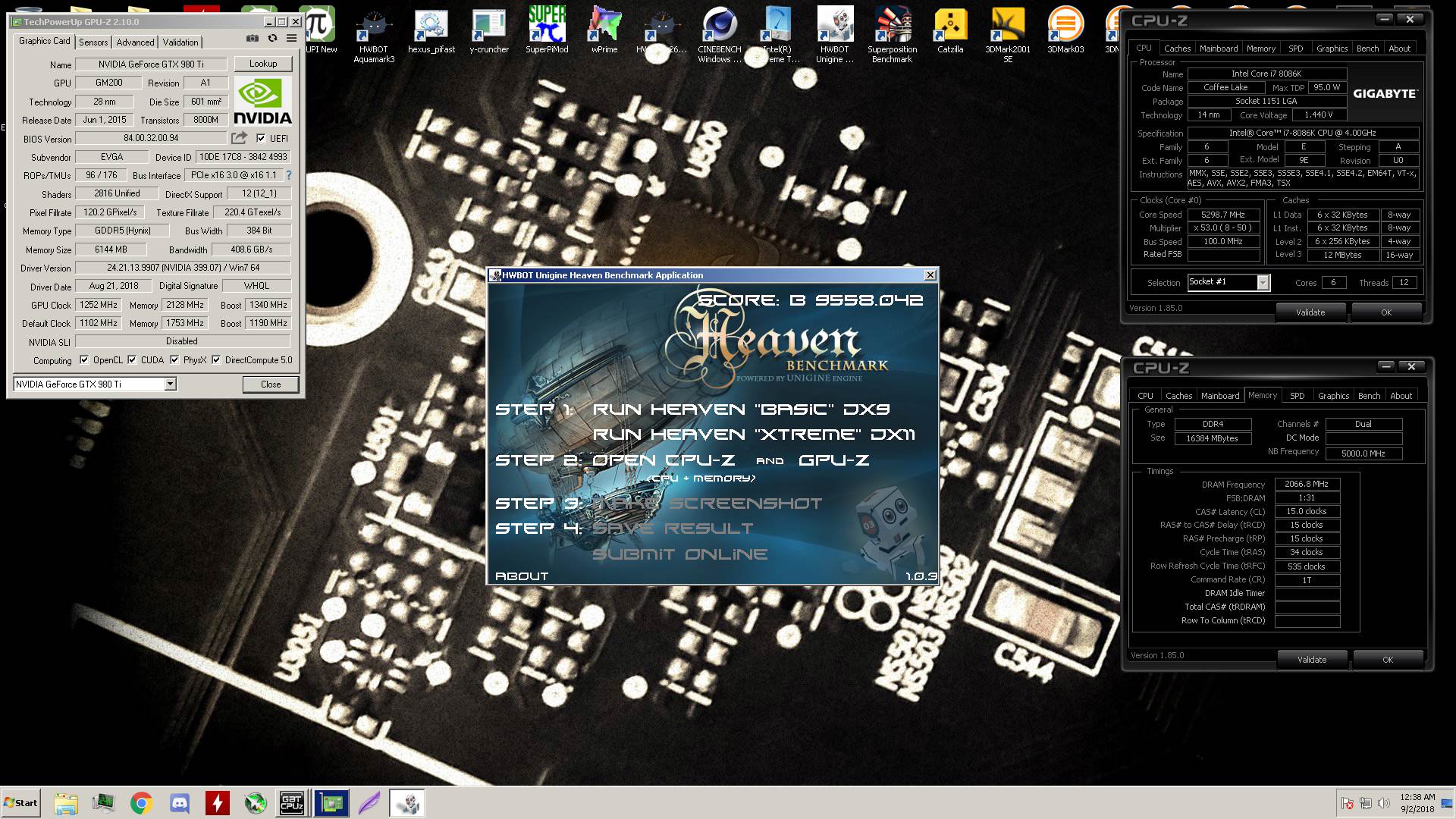1456x819 pixels.
Task: Click Run Heaven "Basic" DX9
Action: 741,409
